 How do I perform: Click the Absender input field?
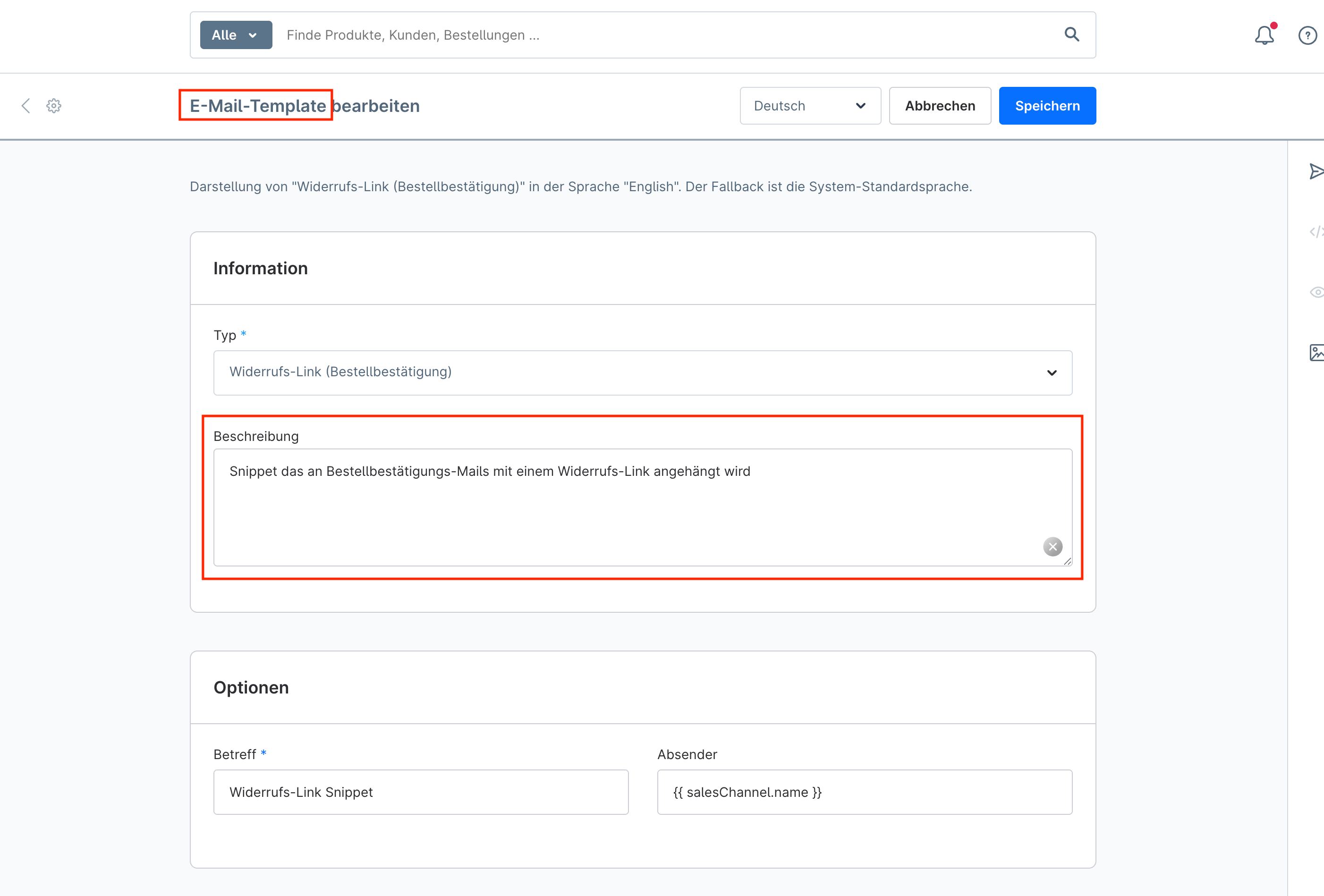[x=864, y=792]
